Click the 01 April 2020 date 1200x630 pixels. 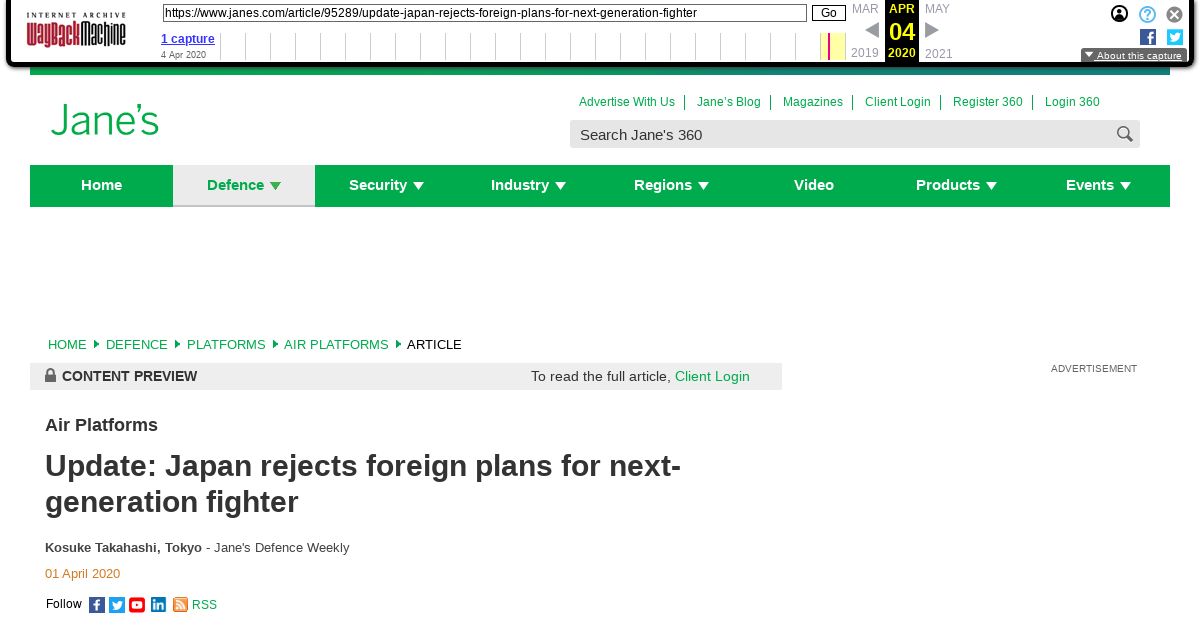pos(82,574)
